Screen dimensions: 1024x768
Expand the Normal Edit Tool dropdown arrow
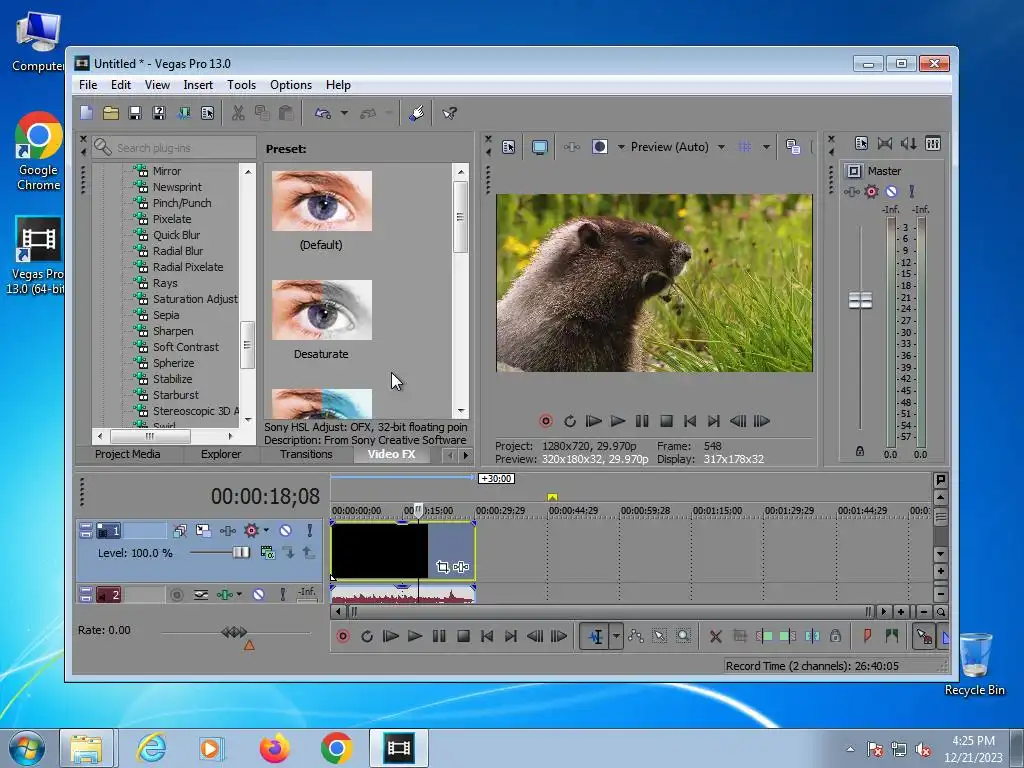616,636
